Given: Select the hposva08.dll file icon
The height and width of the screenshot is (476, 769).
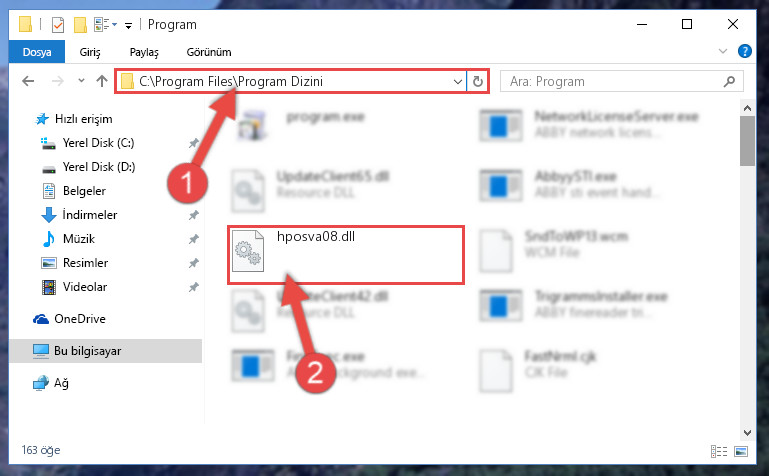Looking at the screenshot, I should 248,251.
